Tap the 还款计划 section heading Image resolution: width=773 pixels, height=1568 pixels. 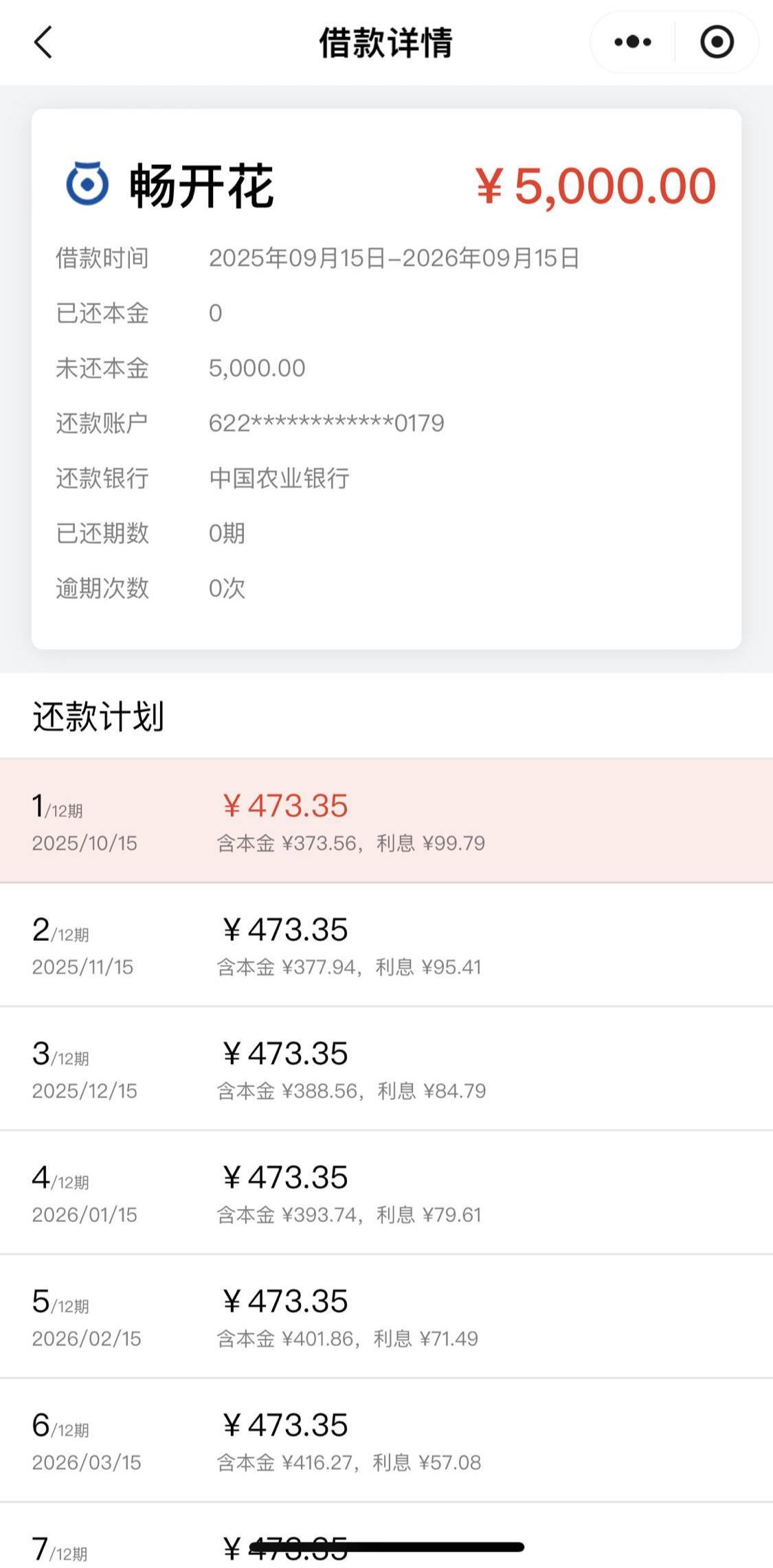(98, 716)
